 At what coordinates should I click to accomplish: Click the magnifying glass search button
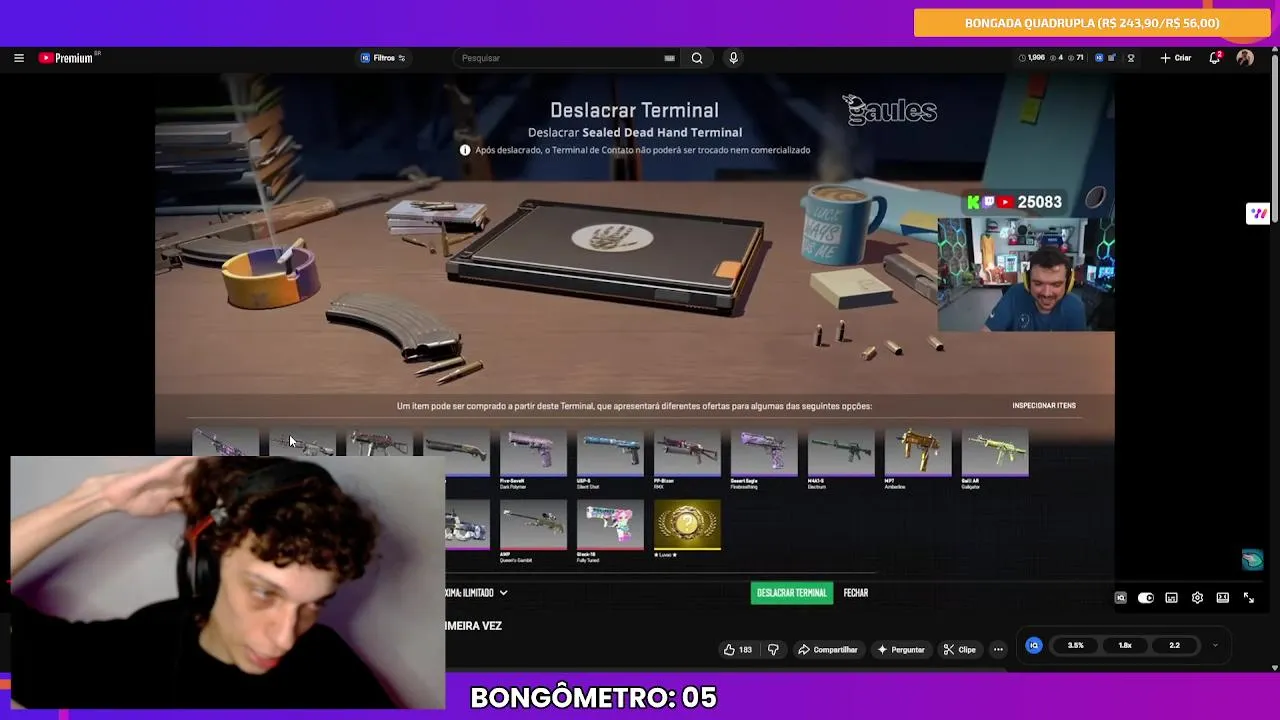697,58
